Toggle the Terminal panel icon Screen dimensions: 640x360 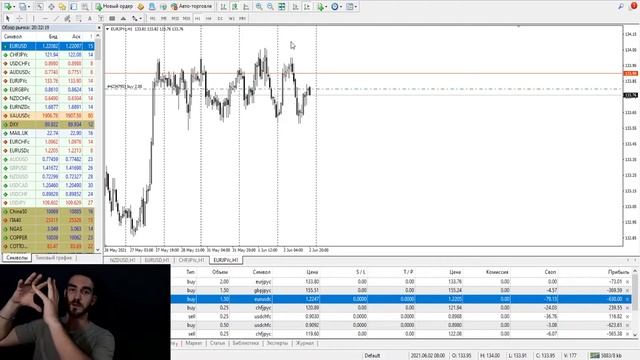(74, 7)
